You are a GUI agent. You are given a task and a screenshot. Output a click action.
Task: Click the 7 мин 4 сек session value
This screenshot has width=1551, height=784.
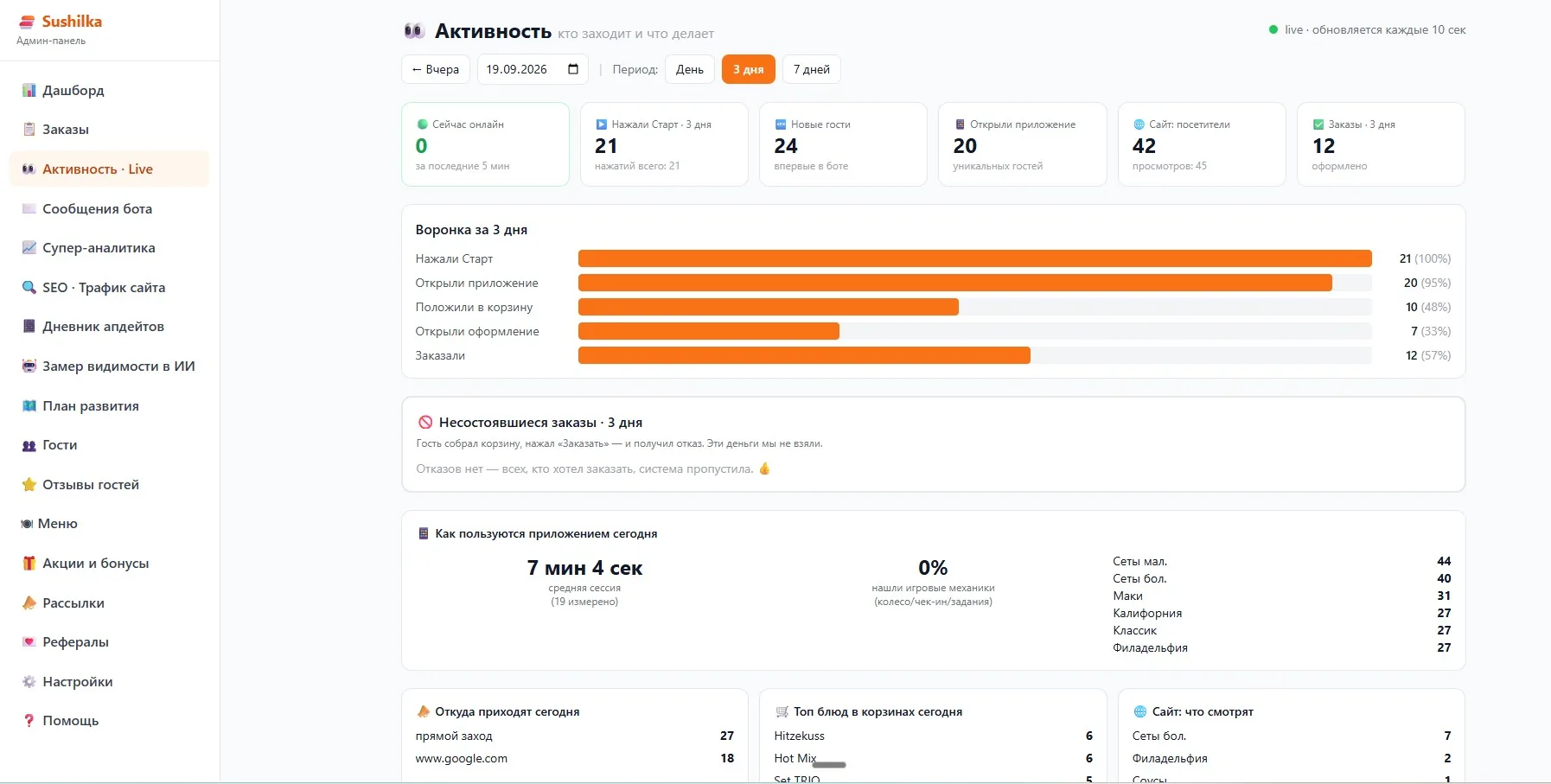[584, 568]
